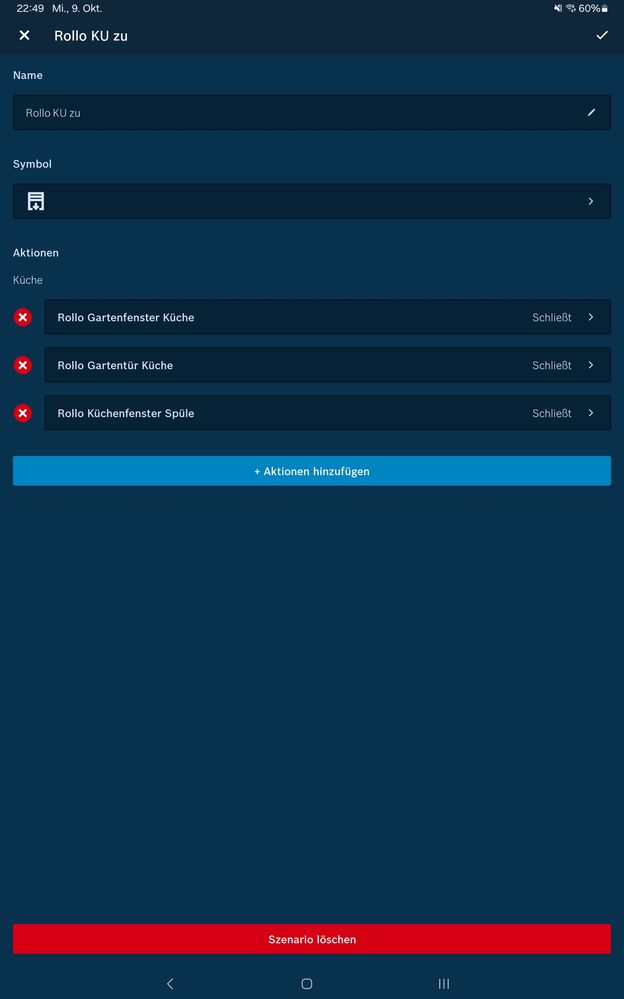624x999 pixels.
Task: Tap the Android home button
Action: click(x=307, y=984)
